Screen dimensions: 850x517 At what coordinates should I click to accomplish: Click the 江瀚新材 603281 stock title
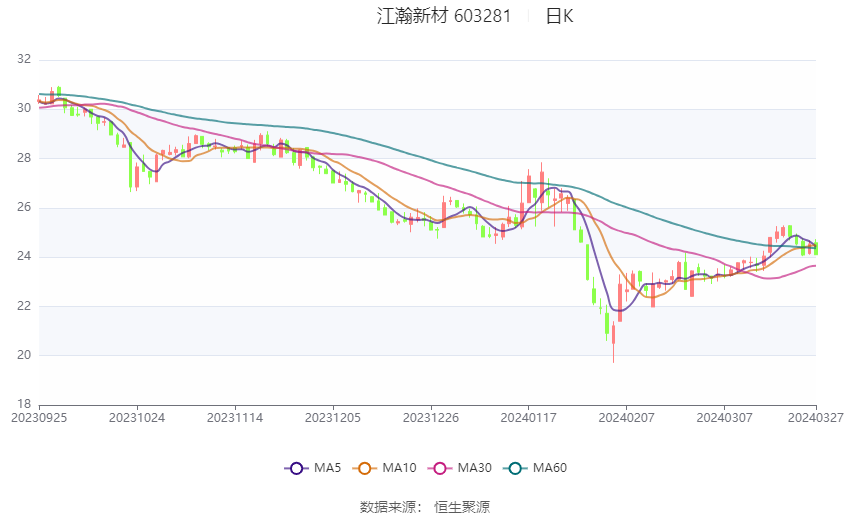tap(444, 16)
